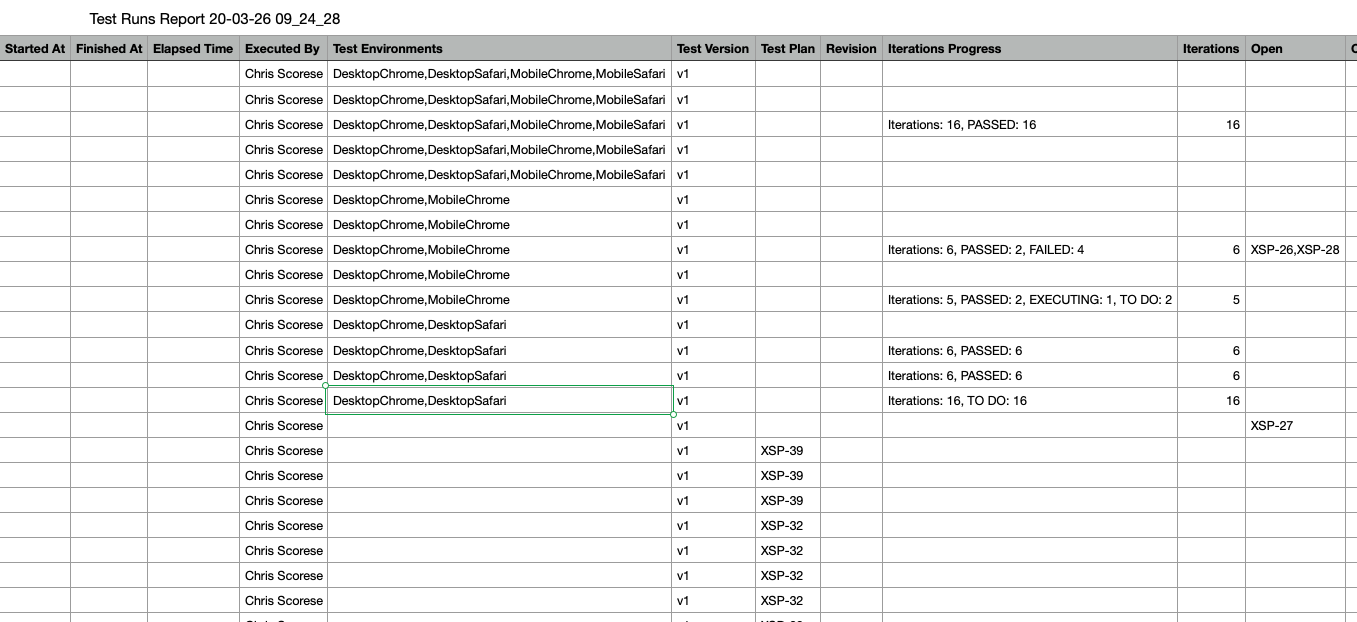
Task: Click the Elapsed Time column header
Action: [193, 48]
